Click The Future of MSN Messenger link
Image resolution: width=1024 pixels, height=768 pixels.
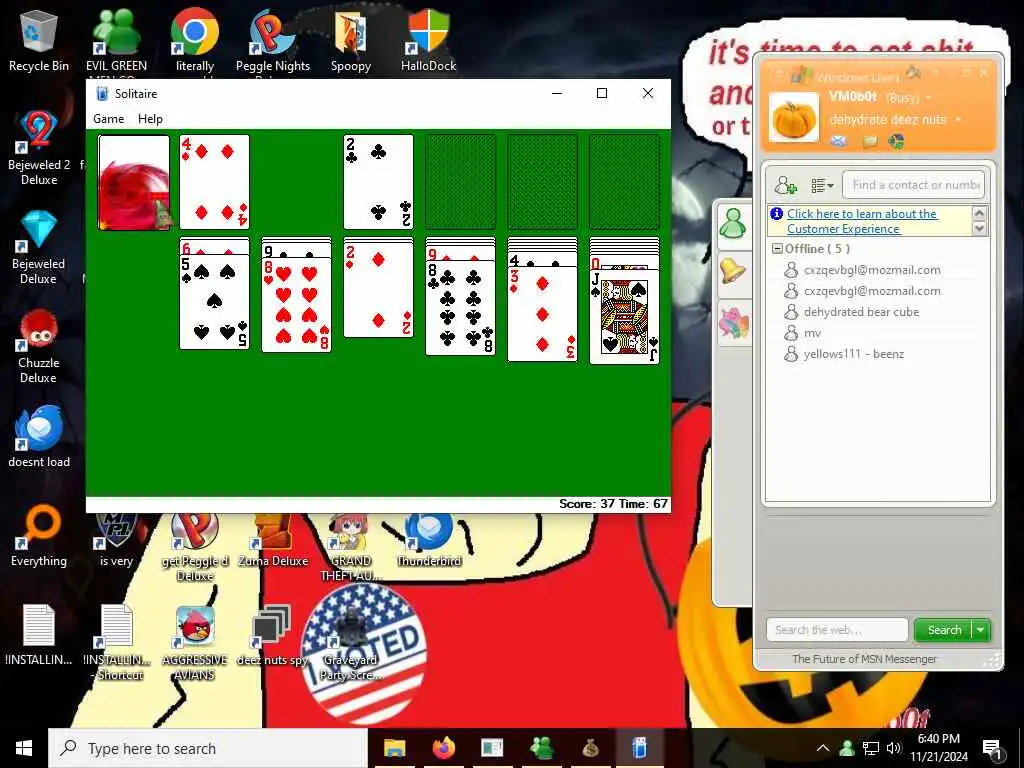tap(864, 659)
